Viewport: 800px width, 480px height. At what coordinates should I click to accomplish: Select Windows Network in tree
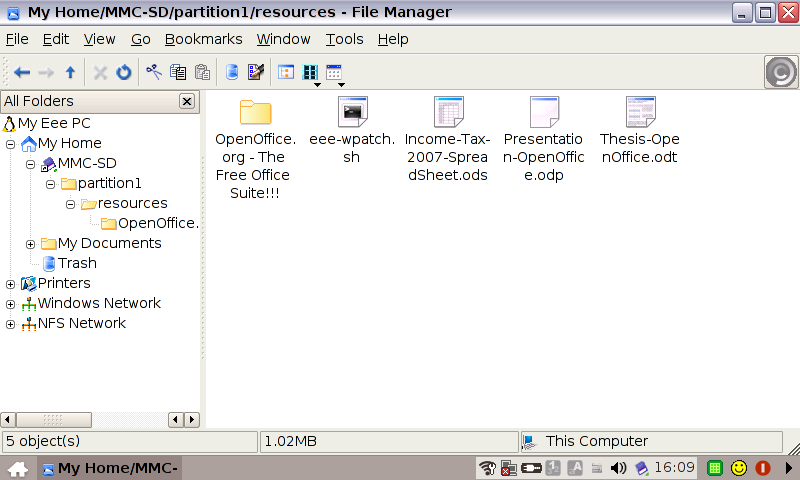pos(99,303)
